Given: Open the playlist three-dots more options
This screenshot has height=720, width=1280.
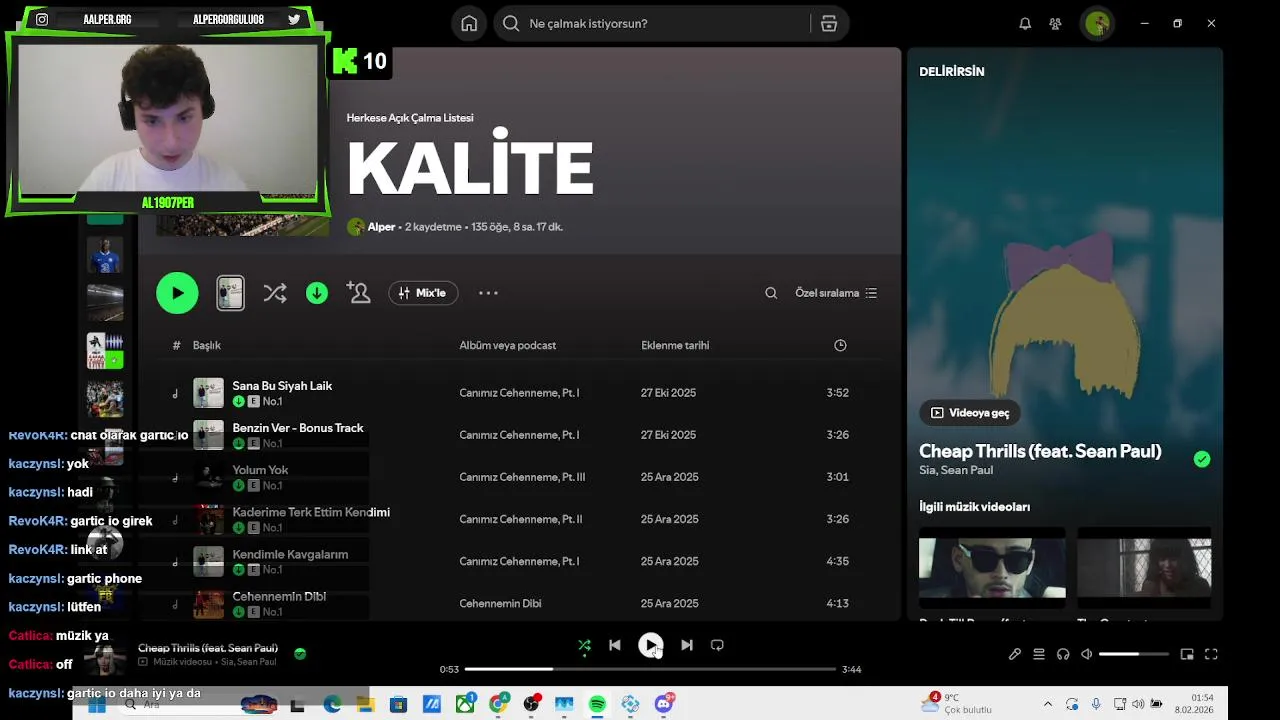Looking at the screenshot, I should point(488,293).
